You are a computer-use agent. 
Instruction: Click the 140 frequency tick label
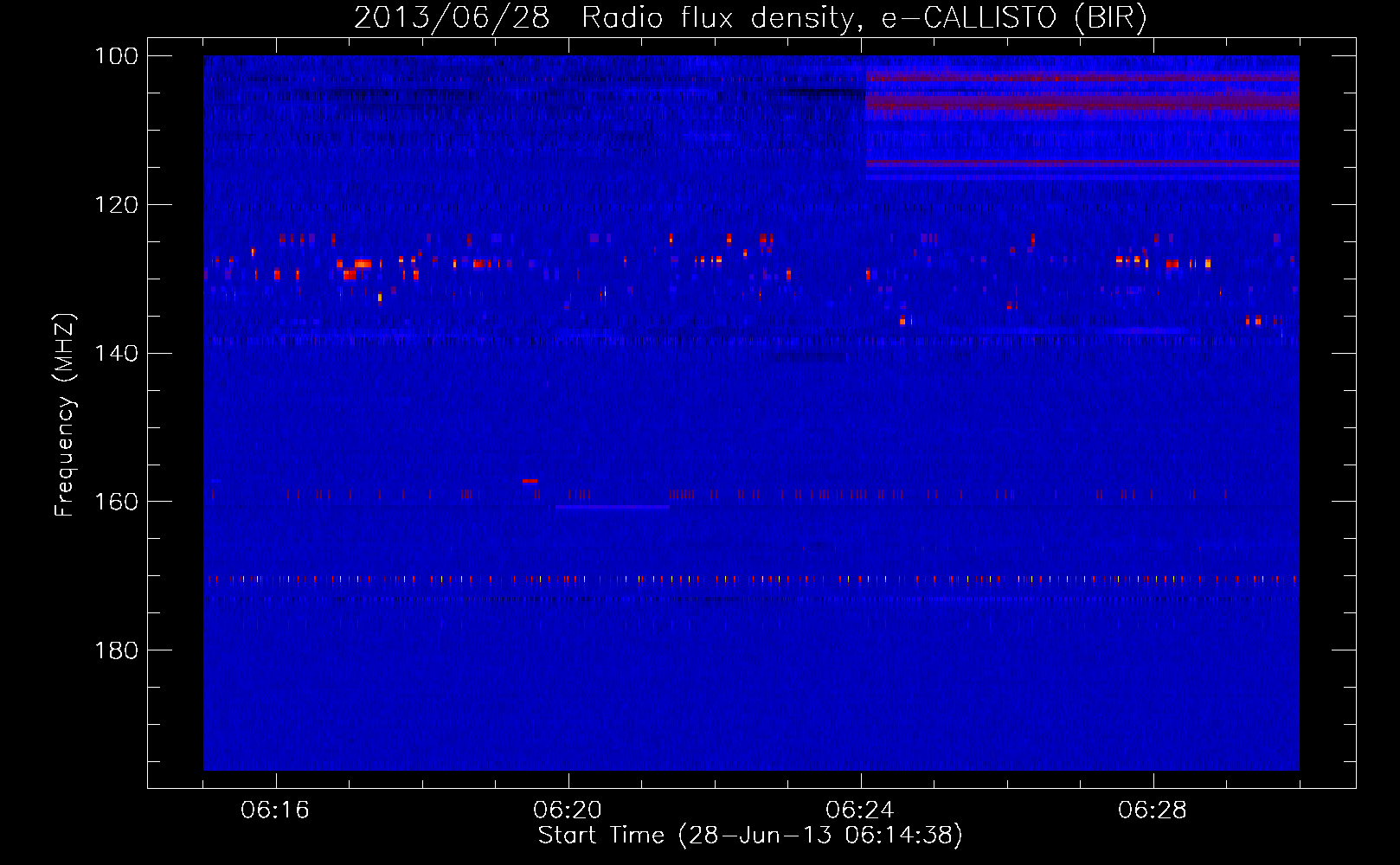116,354
